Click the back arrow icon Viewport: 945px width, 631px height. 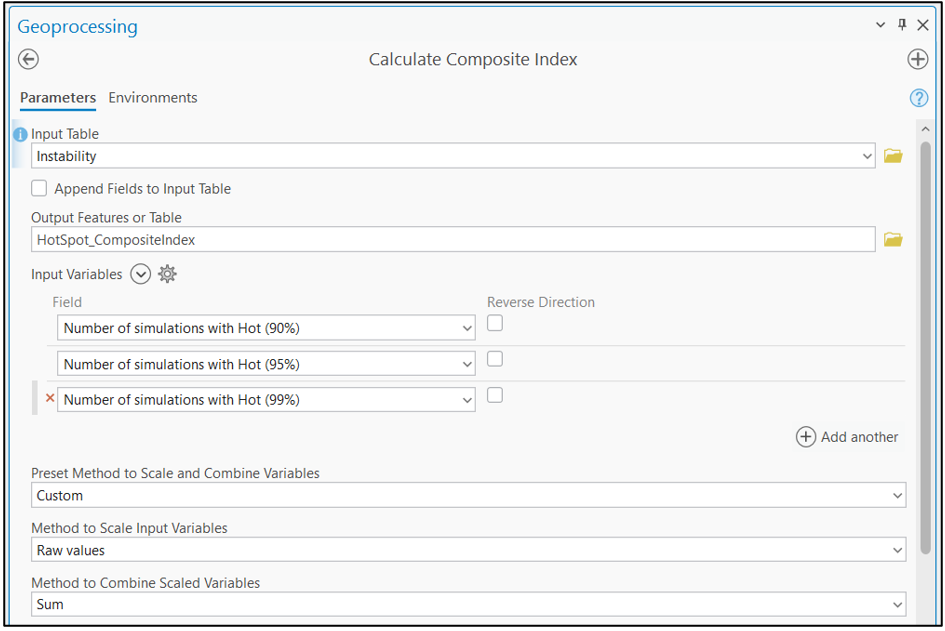(x=28, y=59)
